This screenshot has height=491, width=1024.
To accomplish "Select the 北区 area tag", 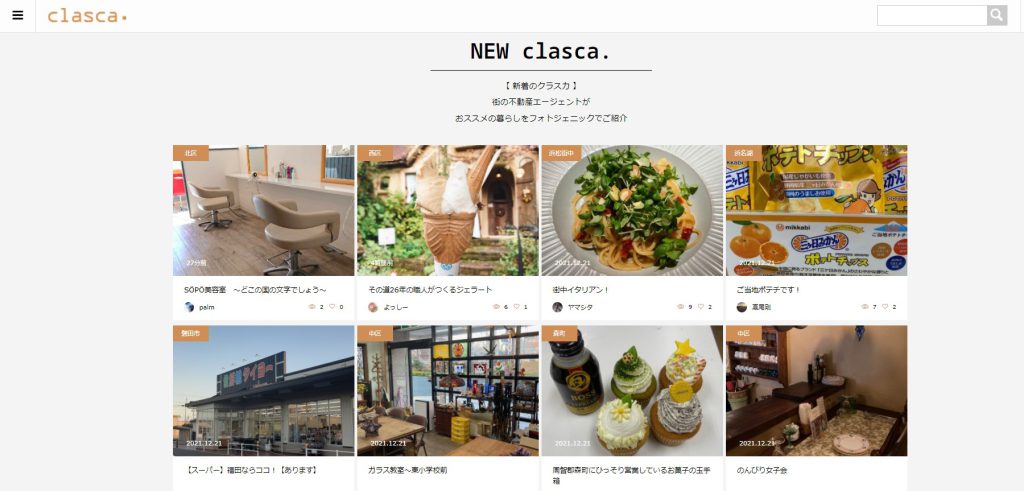I will [191, 153].
